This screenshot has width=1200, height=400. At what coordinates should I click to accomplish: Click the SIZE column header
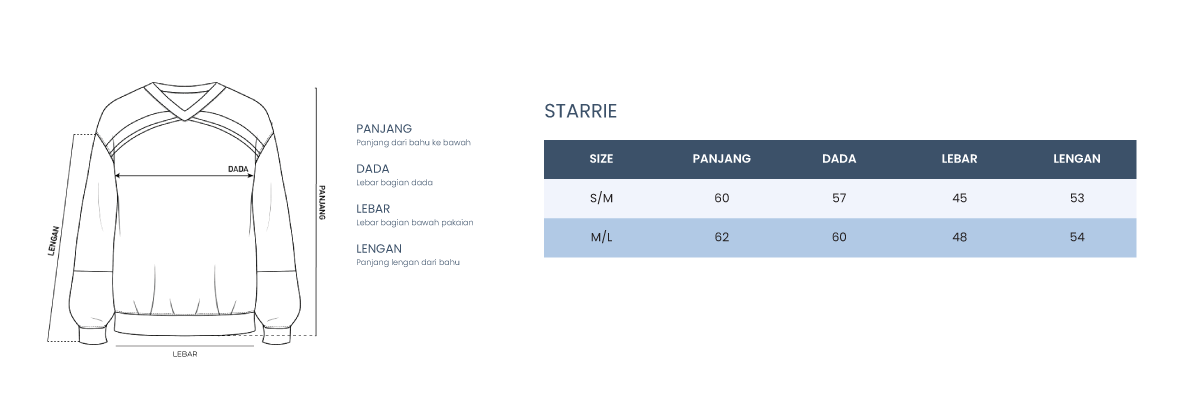point(601,159)
